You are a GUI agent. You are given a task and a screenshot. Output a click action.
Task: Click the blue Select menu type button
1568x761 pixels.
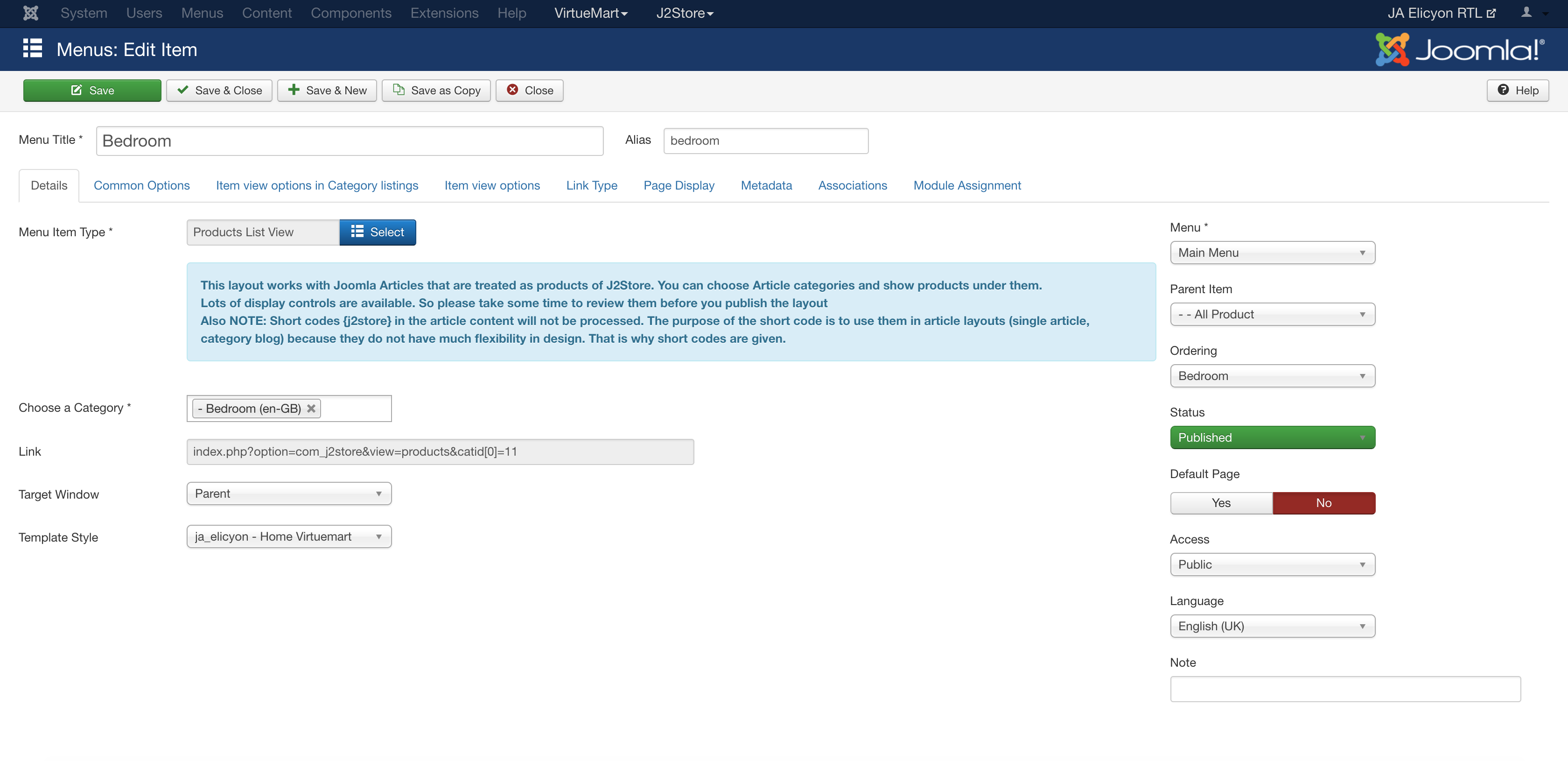[378, 232]
